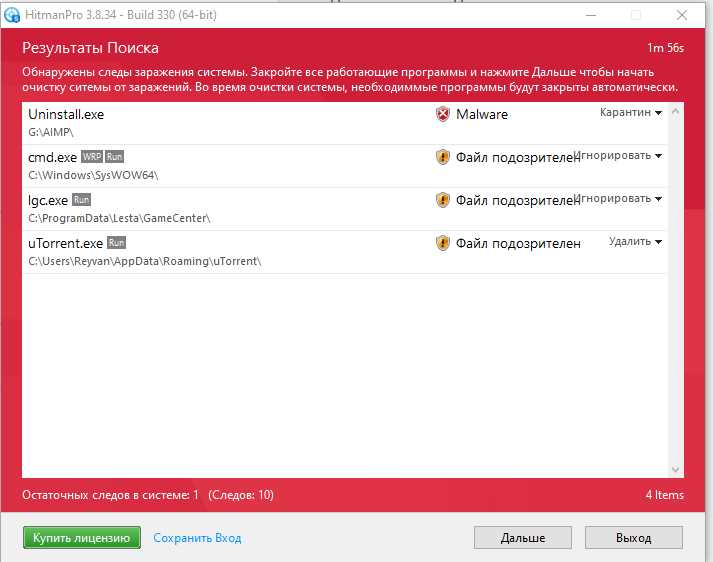Viewport: 713px width, 562px height.
Task: Click the Выход button
Action: [633, 538]
